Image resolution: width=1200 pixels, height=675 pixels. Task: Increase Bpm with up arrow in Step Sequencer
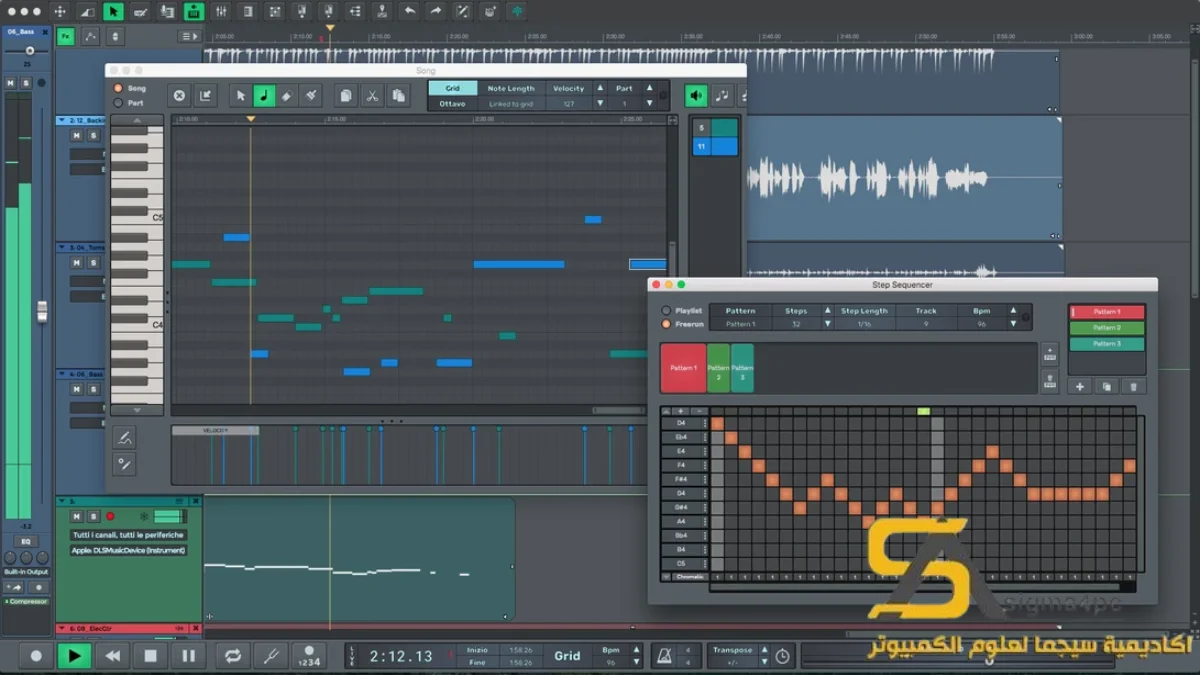[x=1013, y=311]
